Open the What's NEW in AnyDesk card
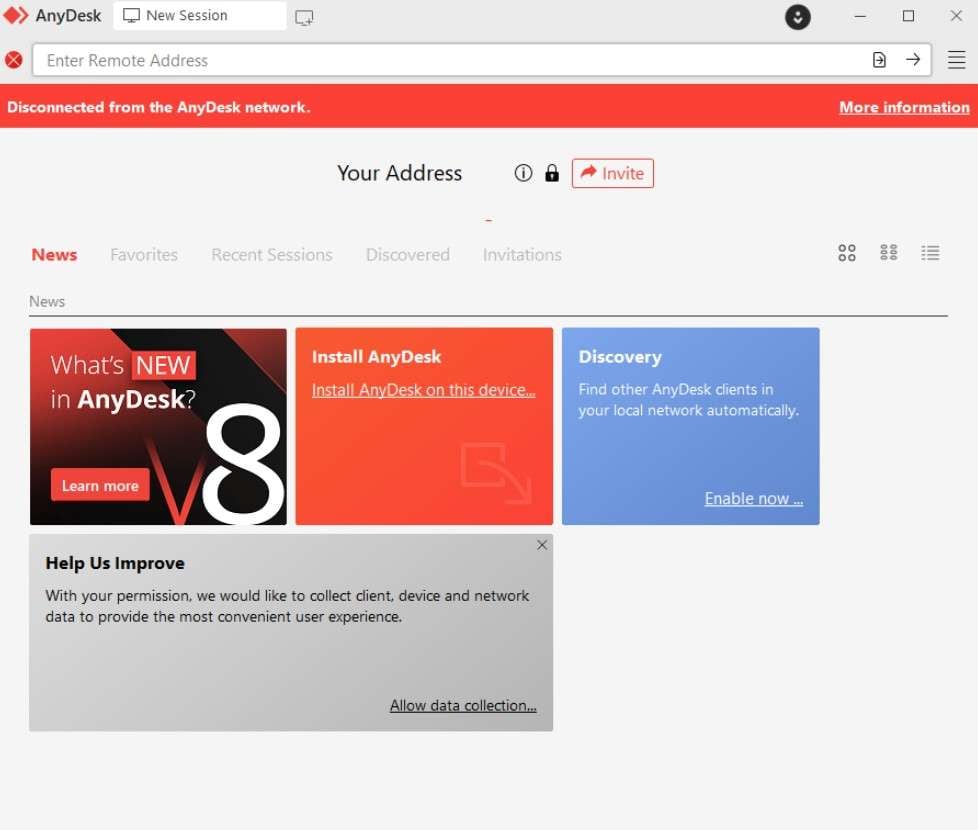This screenshot has height=830, width=978. point(158,427)
